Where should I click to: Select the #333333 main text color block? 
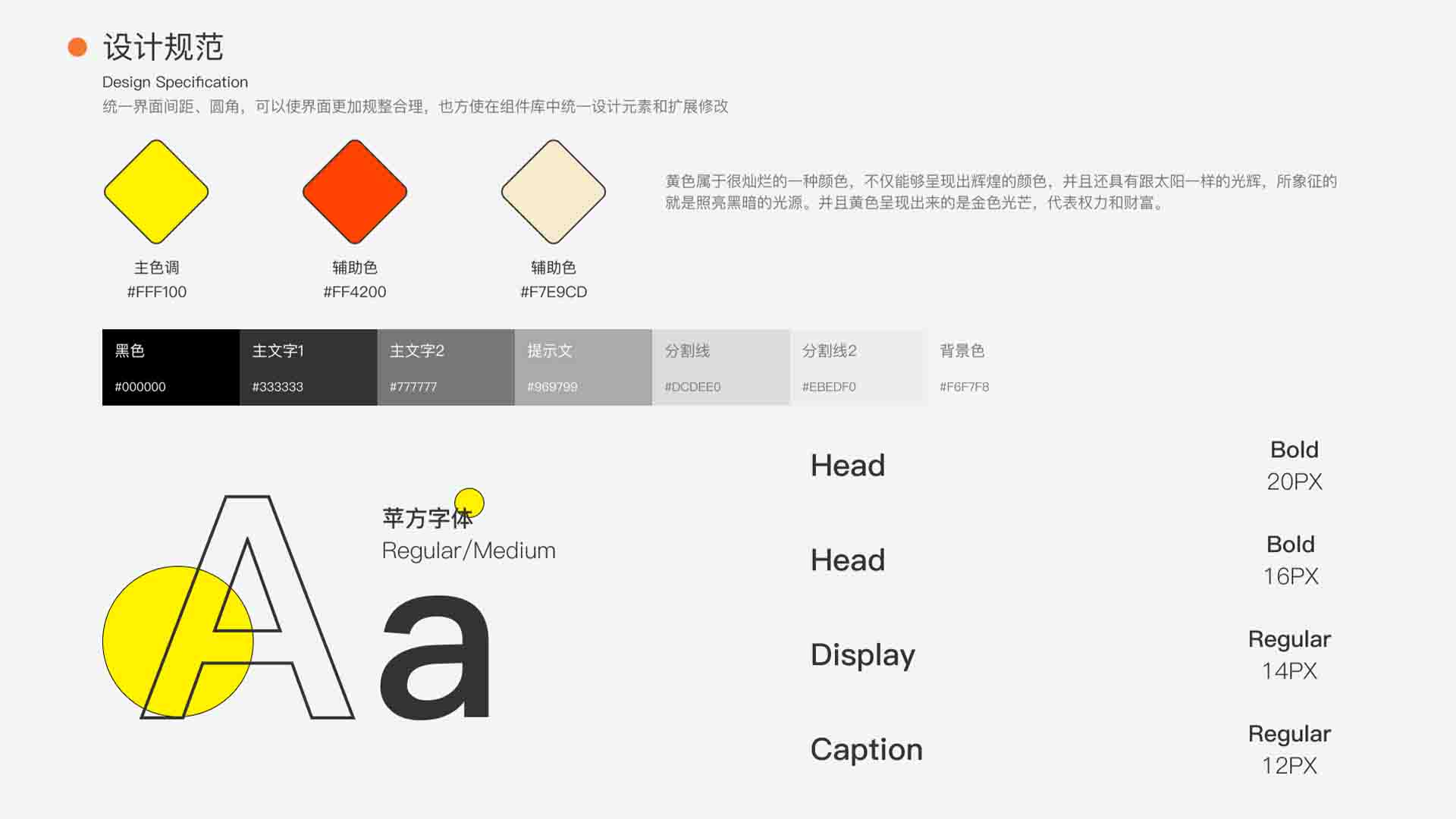pos(308,367)
